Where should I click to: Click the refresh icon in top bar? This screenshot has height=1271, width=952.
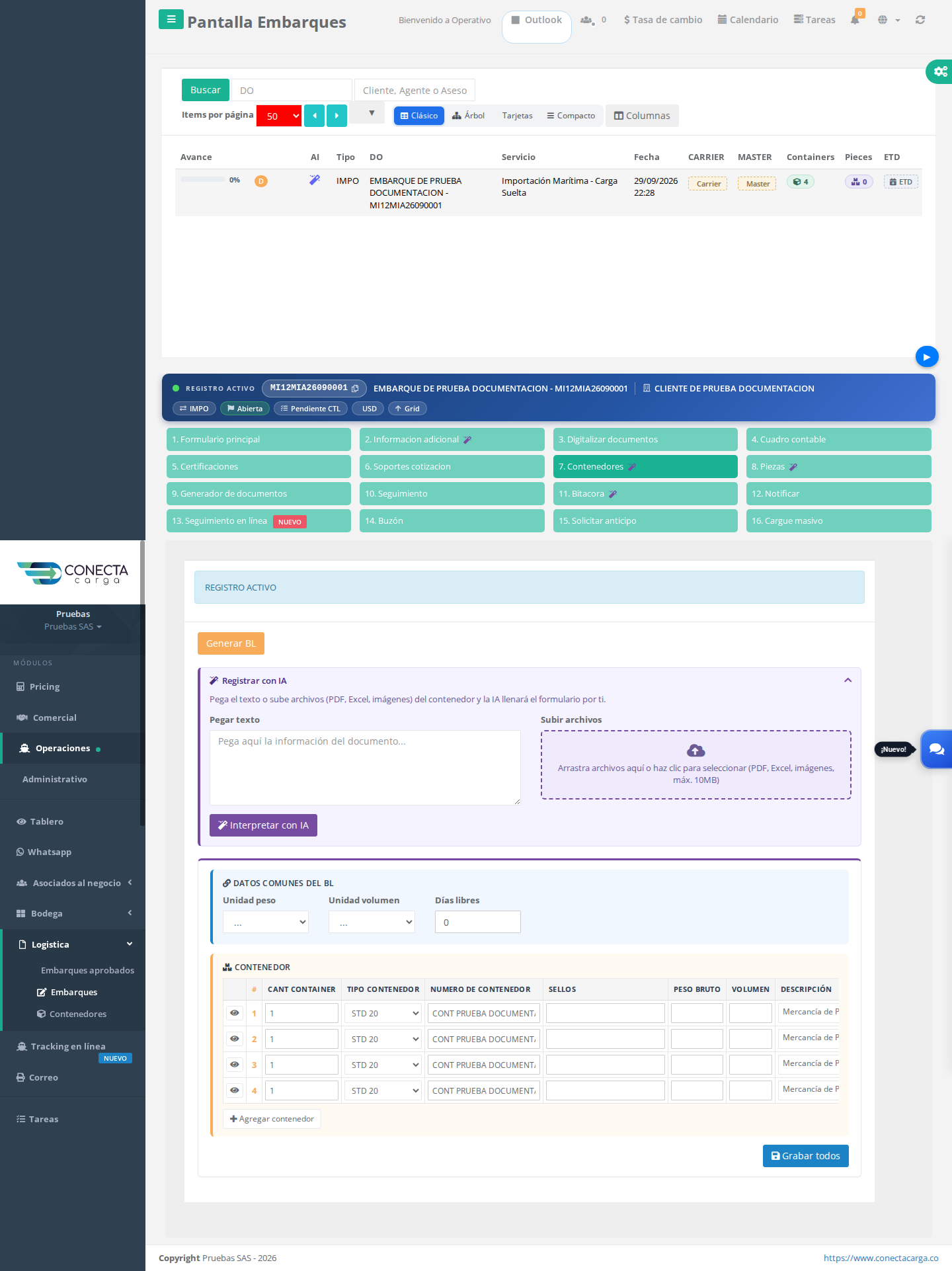click(920, 20)
